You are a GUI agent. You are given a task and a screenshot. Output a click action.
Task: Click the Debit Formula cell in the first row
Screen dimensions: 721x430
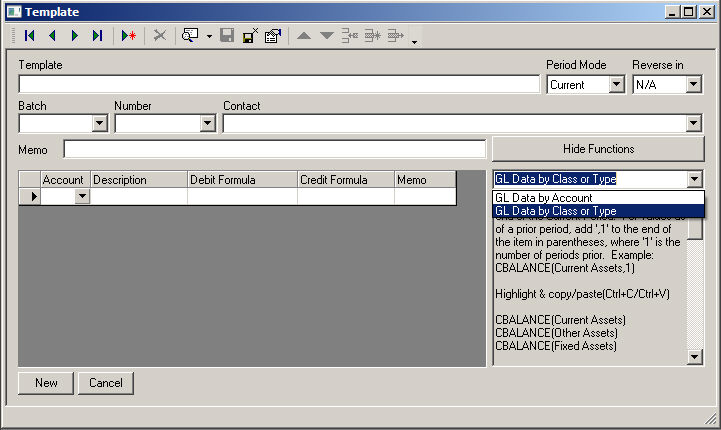242,196
